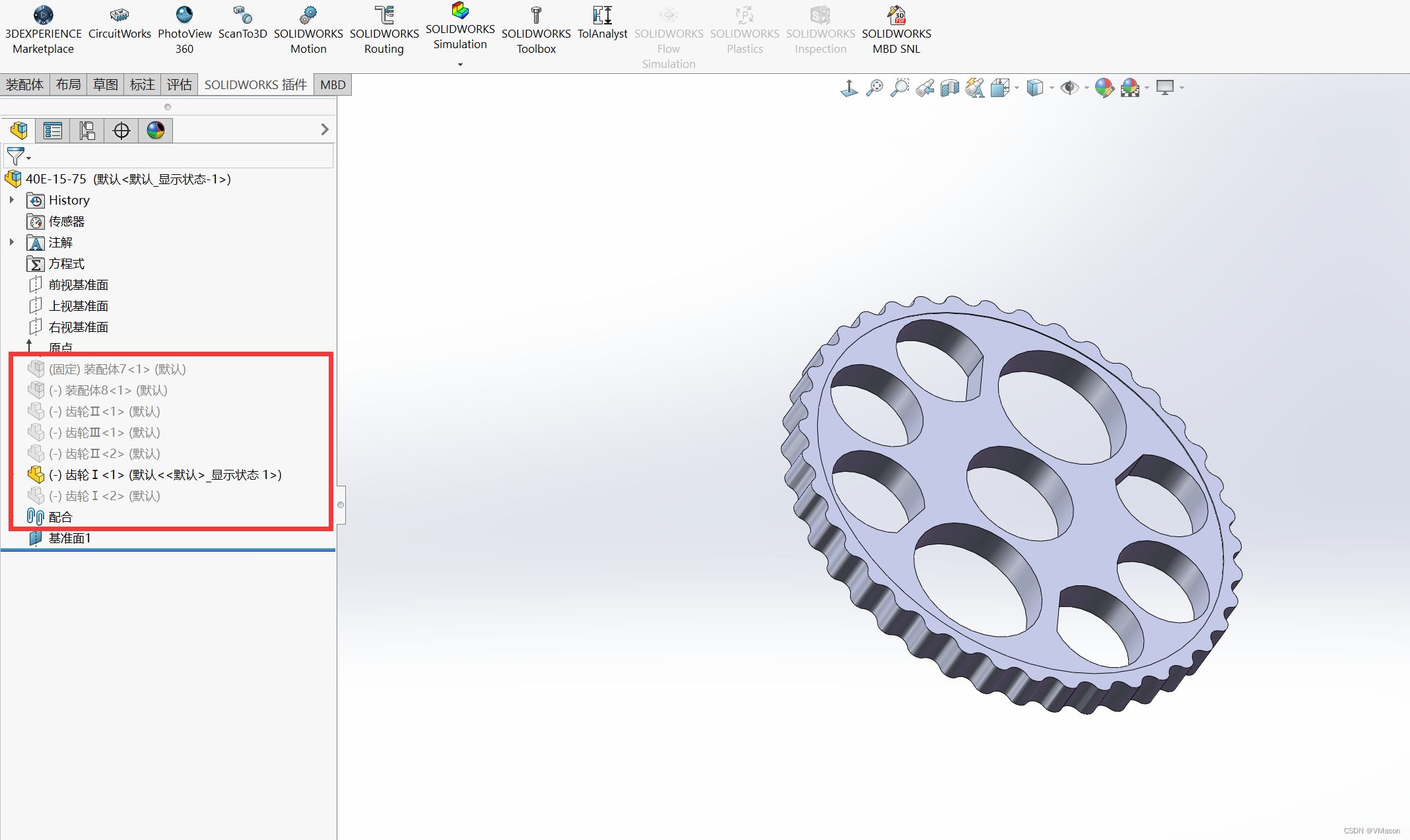Click the feature tree filter funnel
This screenshot has width=1410, height=840.
15,156
